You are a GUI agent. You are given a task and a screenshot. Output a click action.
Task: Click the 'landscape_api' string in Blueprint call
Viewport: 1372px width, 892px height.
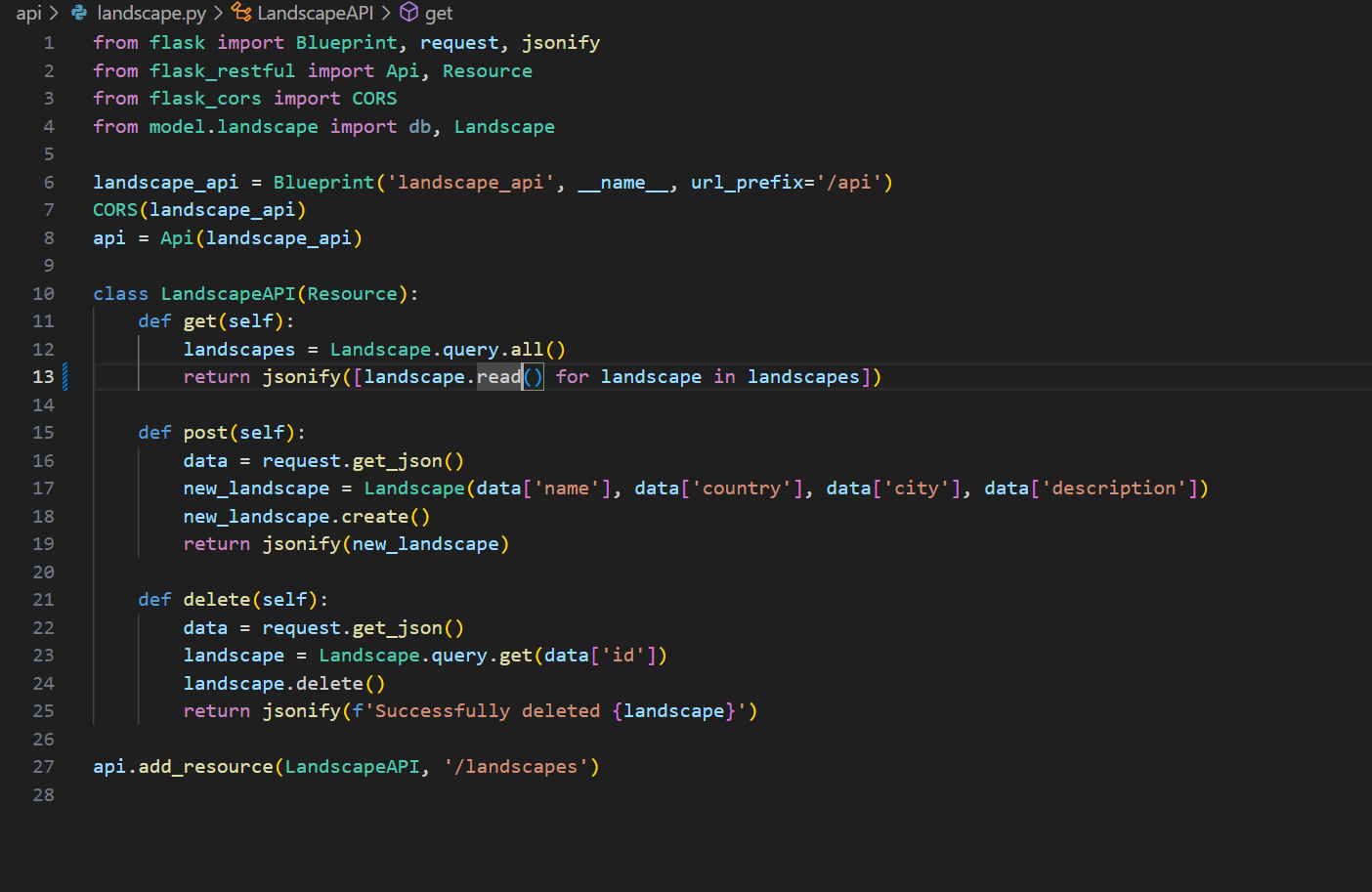tap(471, 183)
